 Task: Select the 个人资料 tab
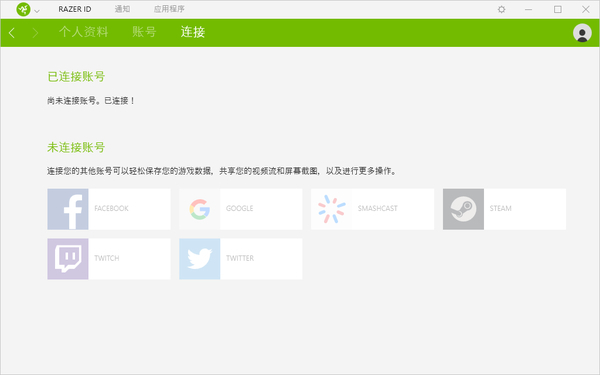click(x=83, y=32)
